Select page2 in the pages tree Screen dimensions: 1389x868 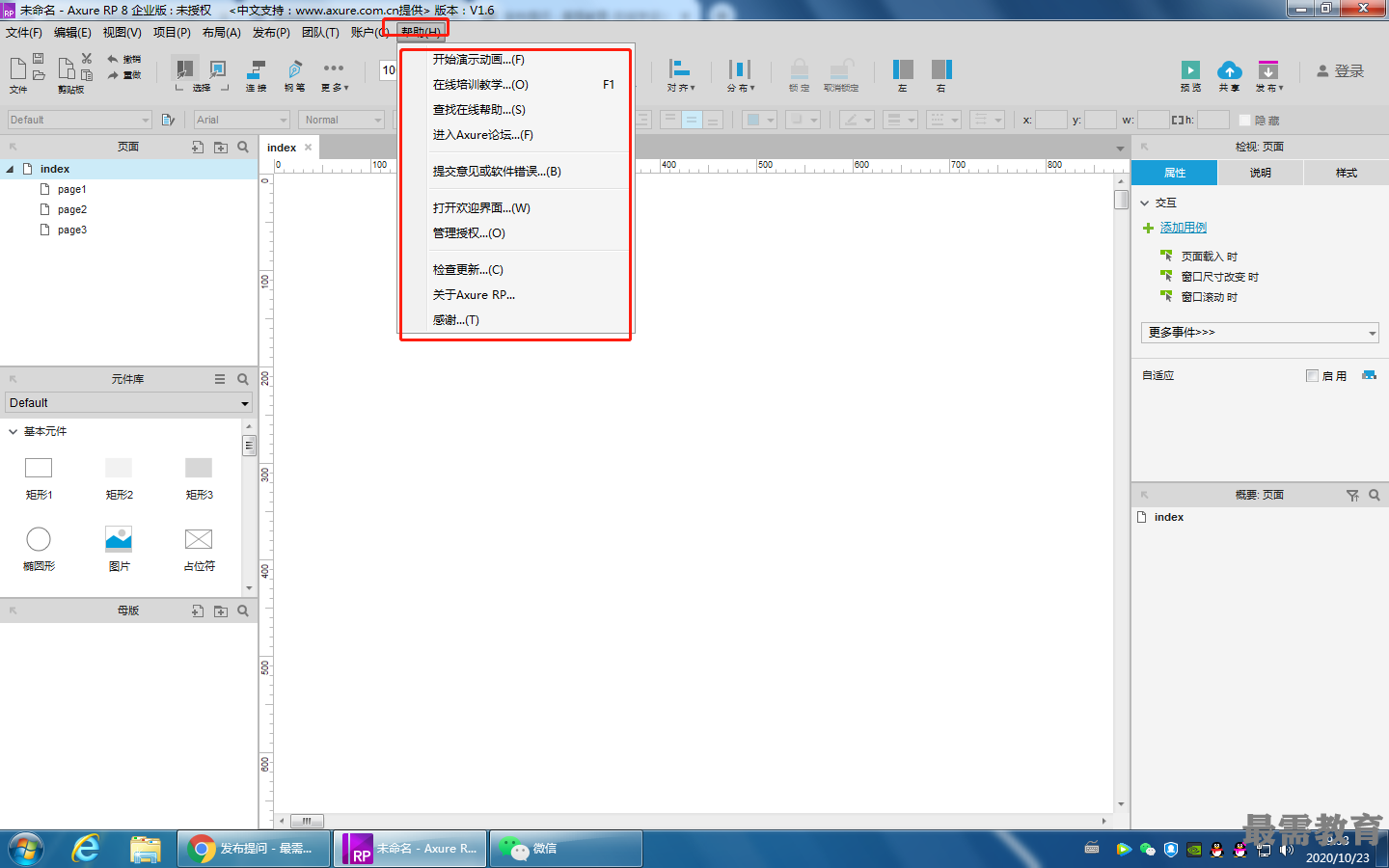pos(72,209)
